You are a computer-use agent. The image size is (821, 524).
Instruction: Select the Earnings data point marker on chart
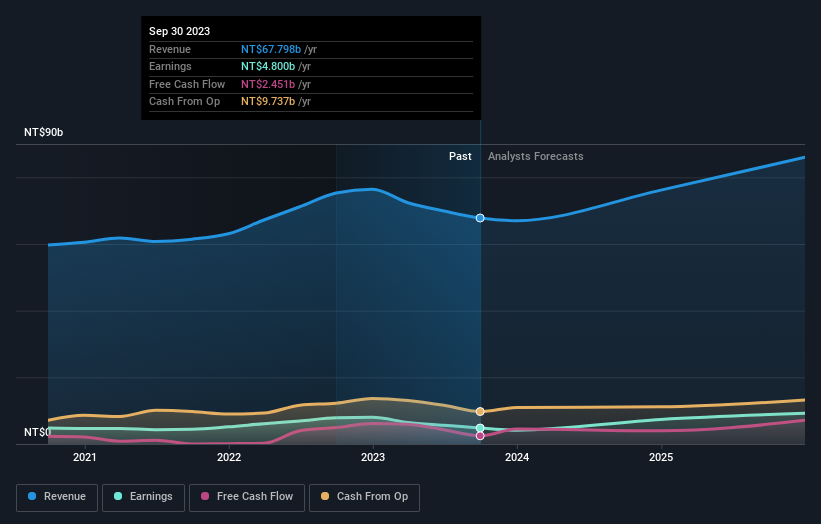pos(480,428)
